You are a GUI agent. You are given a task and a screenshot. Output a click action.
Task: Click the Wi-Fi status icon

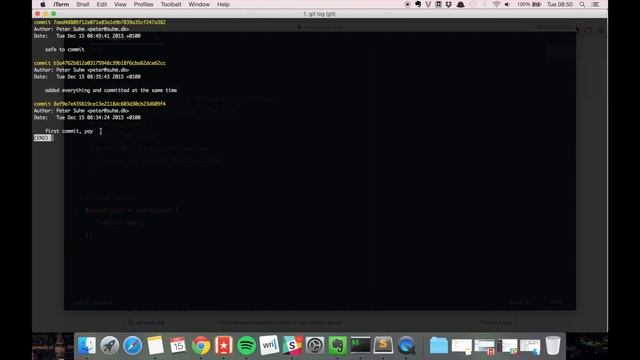click(496, 4)
